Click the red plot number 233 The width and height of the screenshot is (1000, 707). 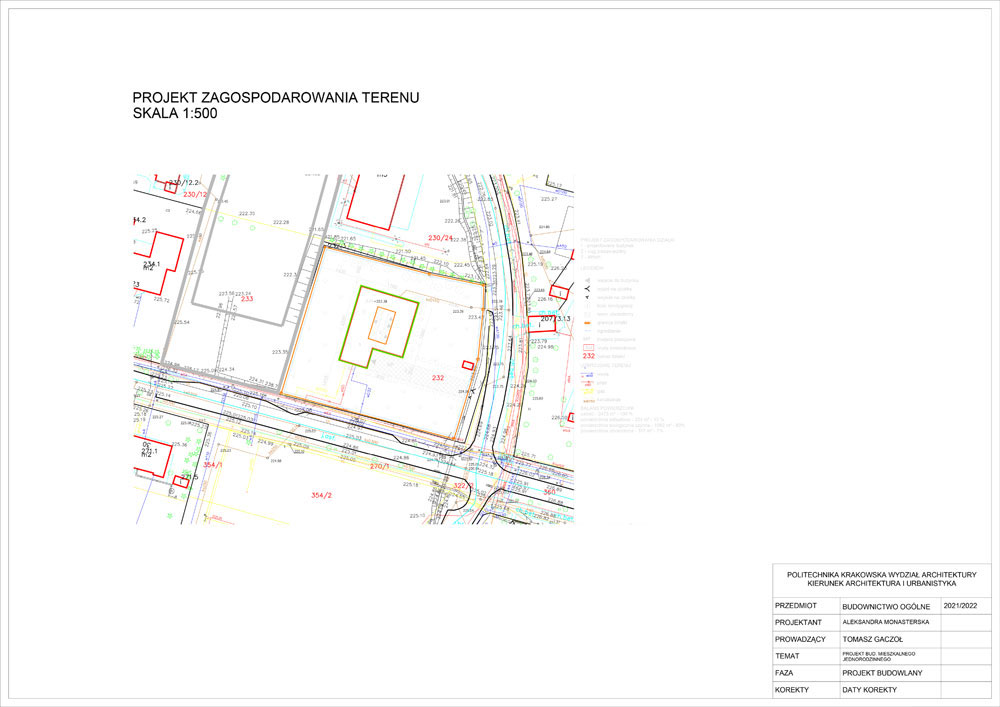pos(247,299)
